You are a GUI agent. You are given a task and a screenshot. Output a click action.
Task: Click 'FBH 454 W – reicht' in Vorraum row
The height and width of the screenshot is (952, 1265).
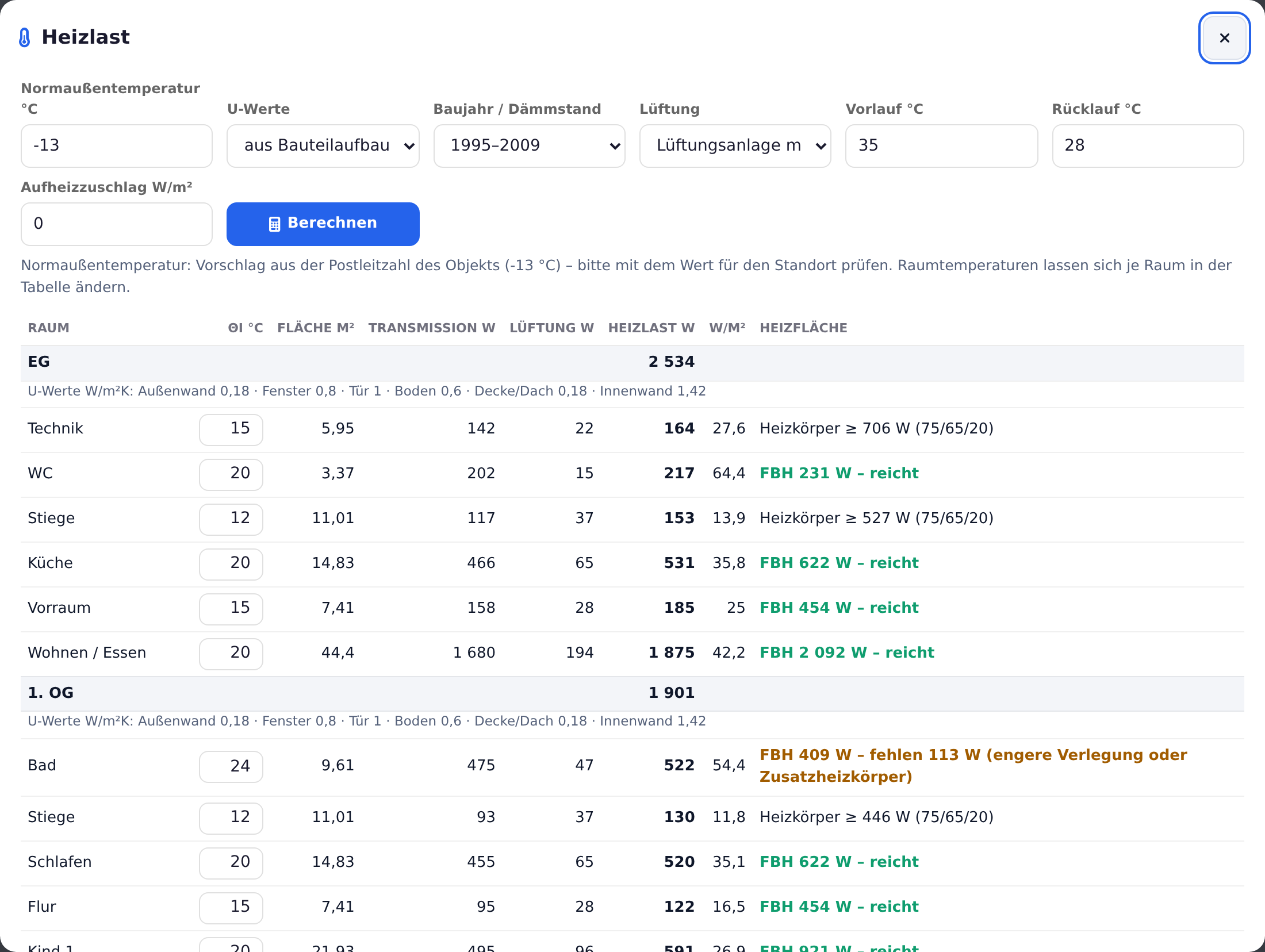[x=839, y=608]
